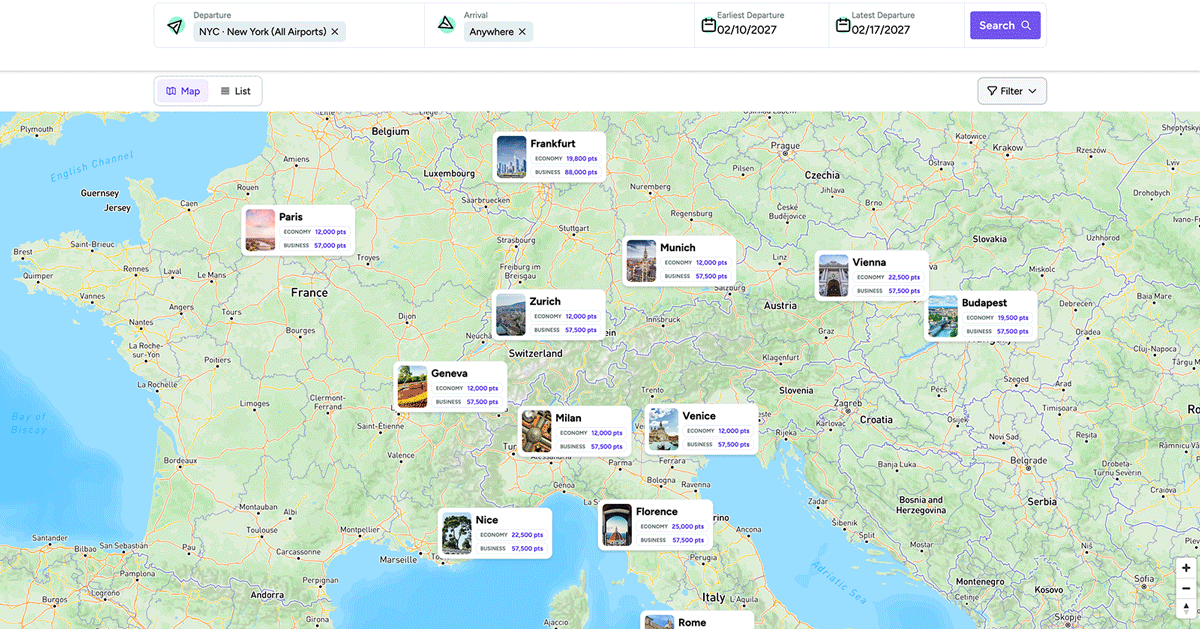Select the Venice card title
Image resolution: width=1200 pixels, height=629 pixels.
[x=699, y=416]
